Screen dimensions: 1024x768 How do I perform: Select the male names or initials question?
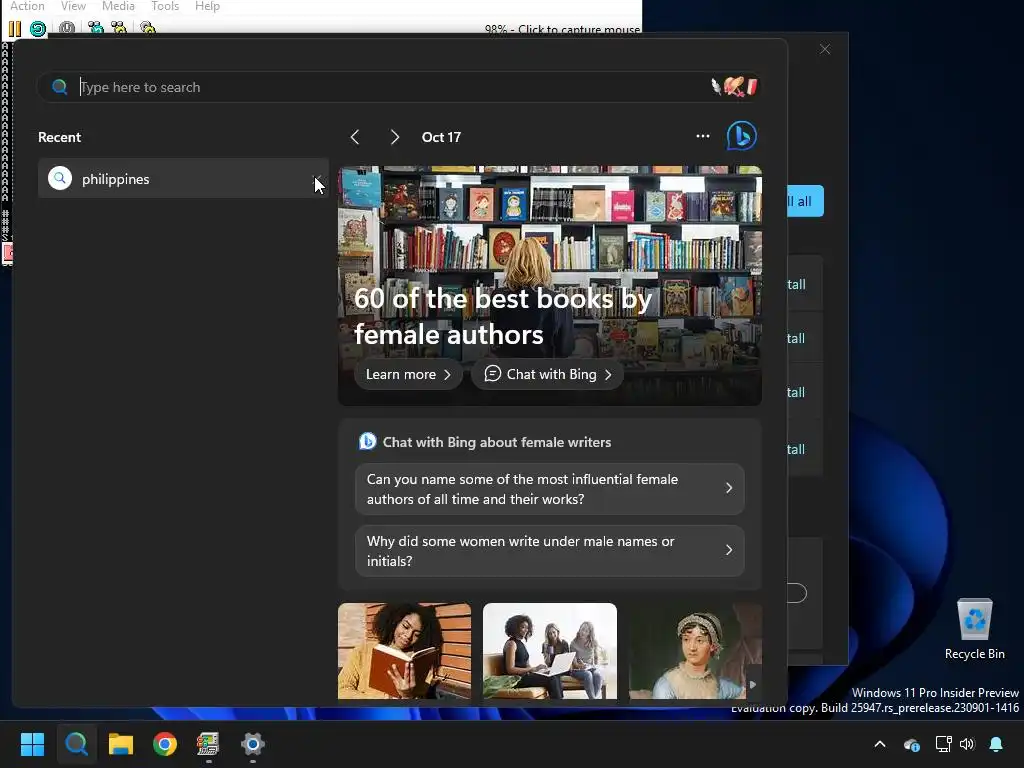point(549,551)
